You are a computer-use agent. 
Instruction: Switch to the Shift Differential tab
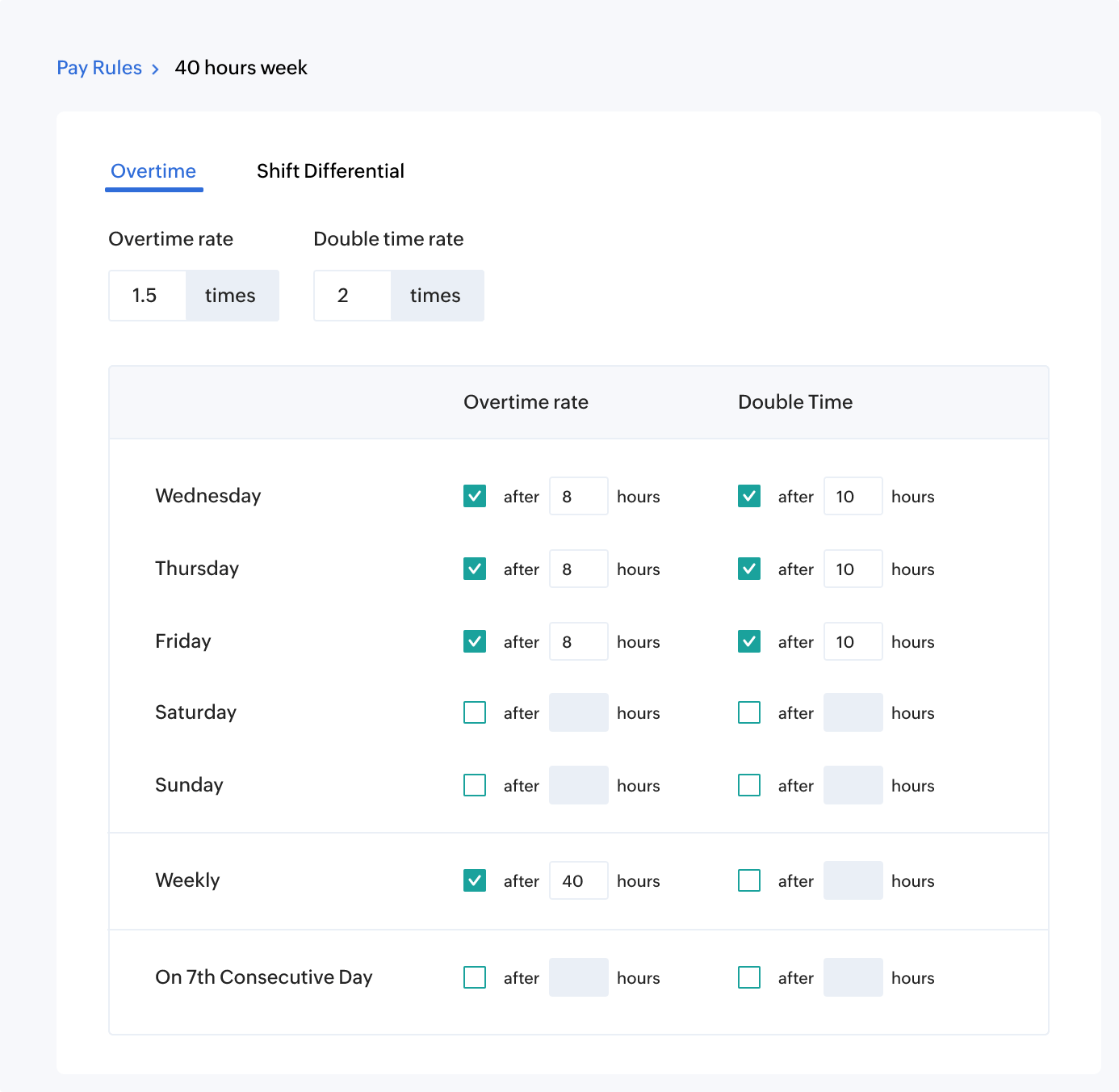(330, 171)
